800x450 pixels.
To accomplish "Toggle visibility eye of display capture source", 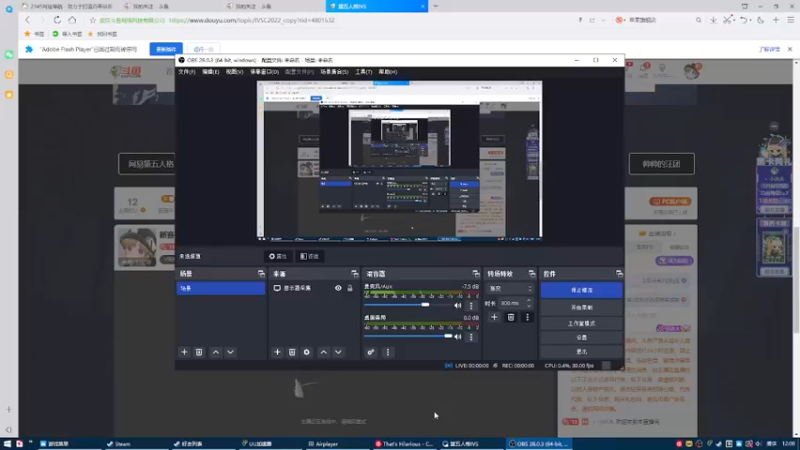I will pos(338,288).
